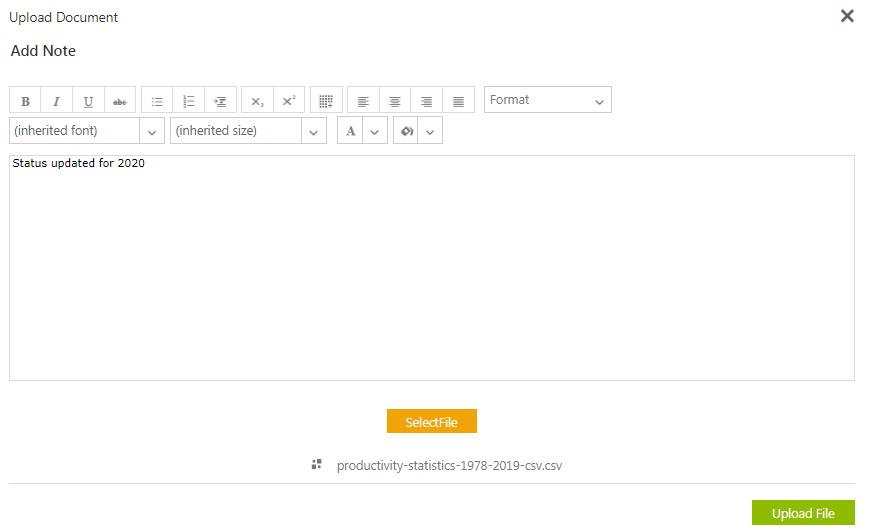869x529 pixels.
Task: Justify the note text
Action: point(458,101)
